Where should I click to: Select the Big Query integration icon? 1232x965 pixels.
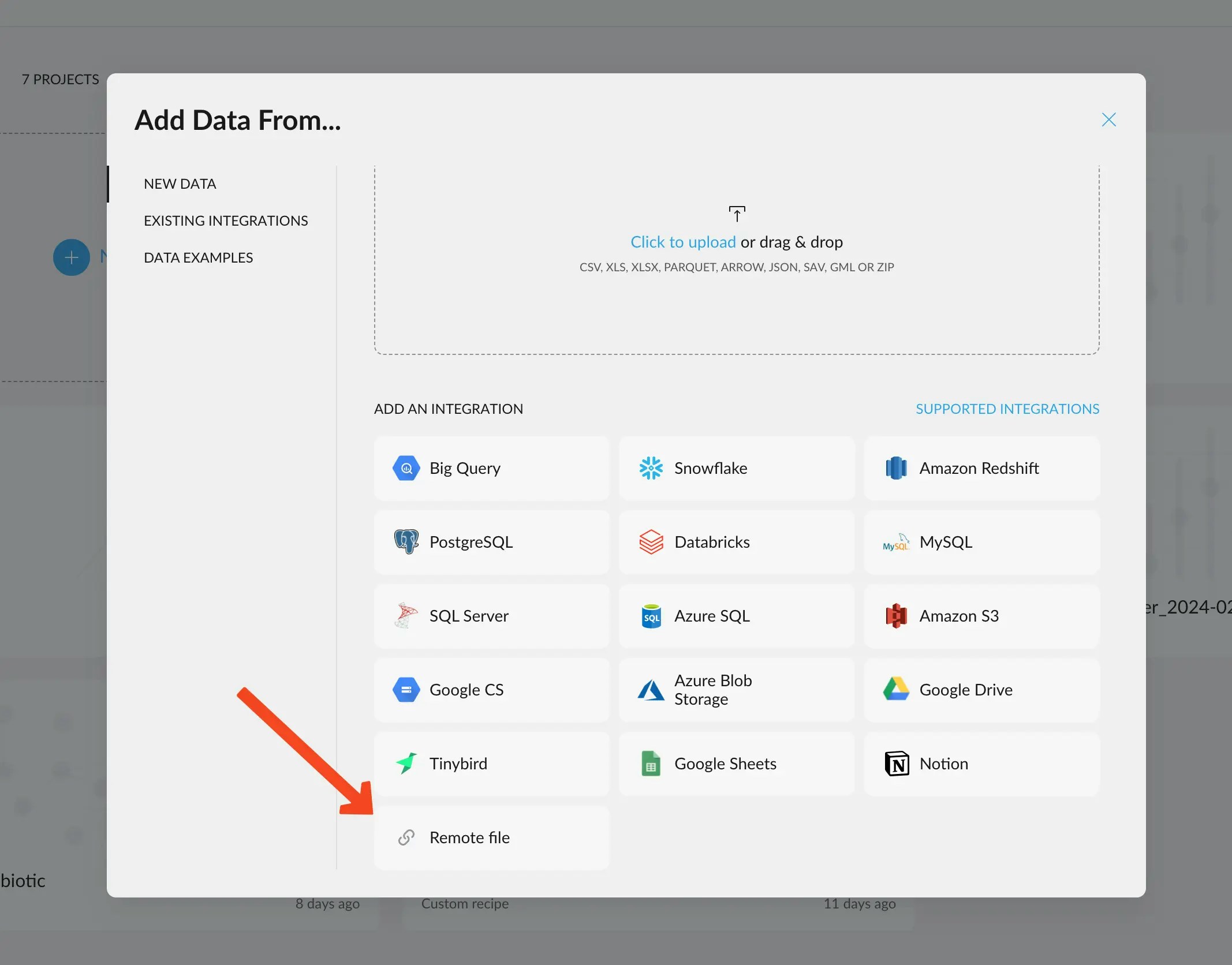coord(406,468)
